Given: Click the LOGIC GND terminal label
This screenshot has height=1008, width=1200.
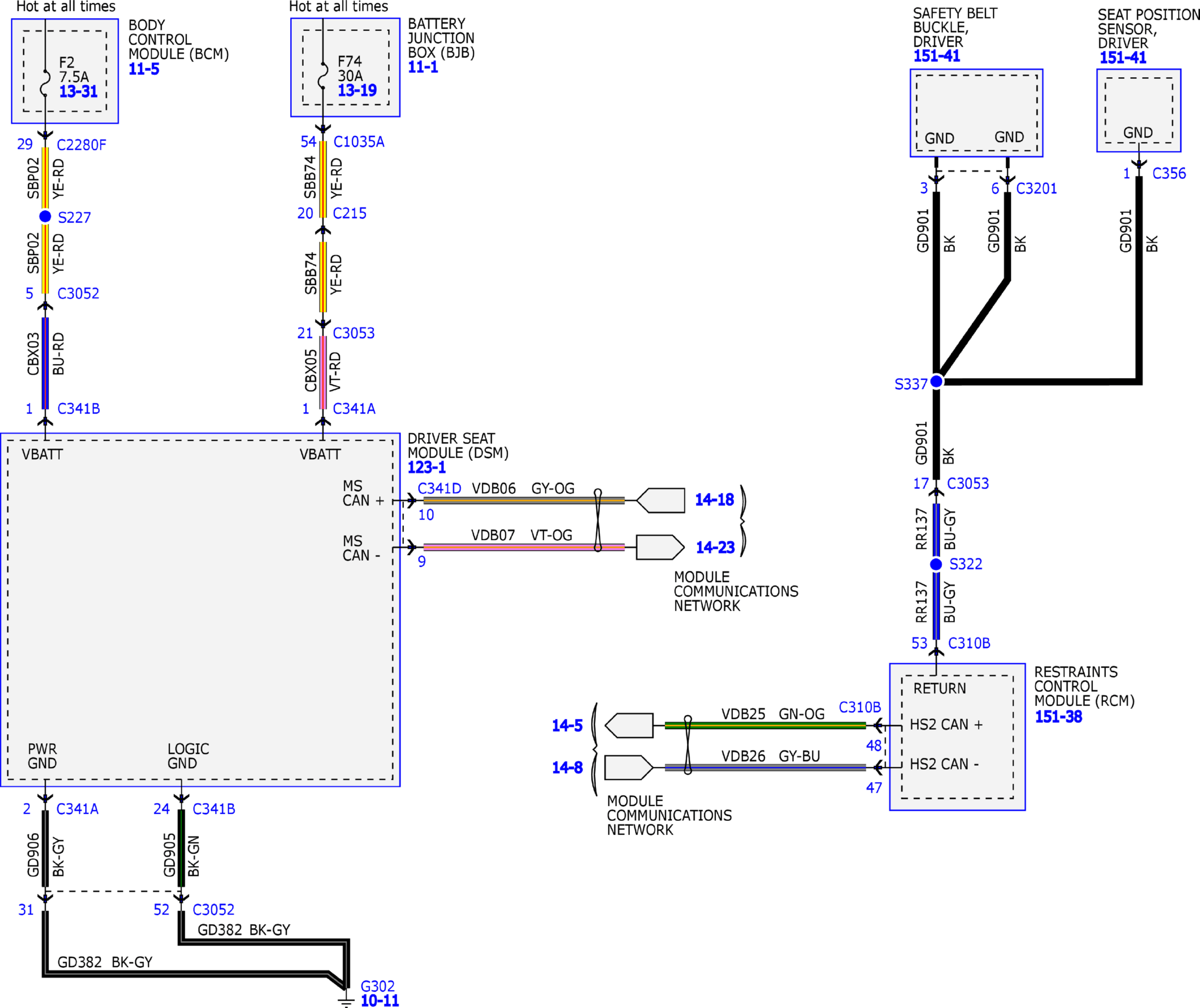Looking at the screenshot, I should pyautogui.click(x=188, y=757).
